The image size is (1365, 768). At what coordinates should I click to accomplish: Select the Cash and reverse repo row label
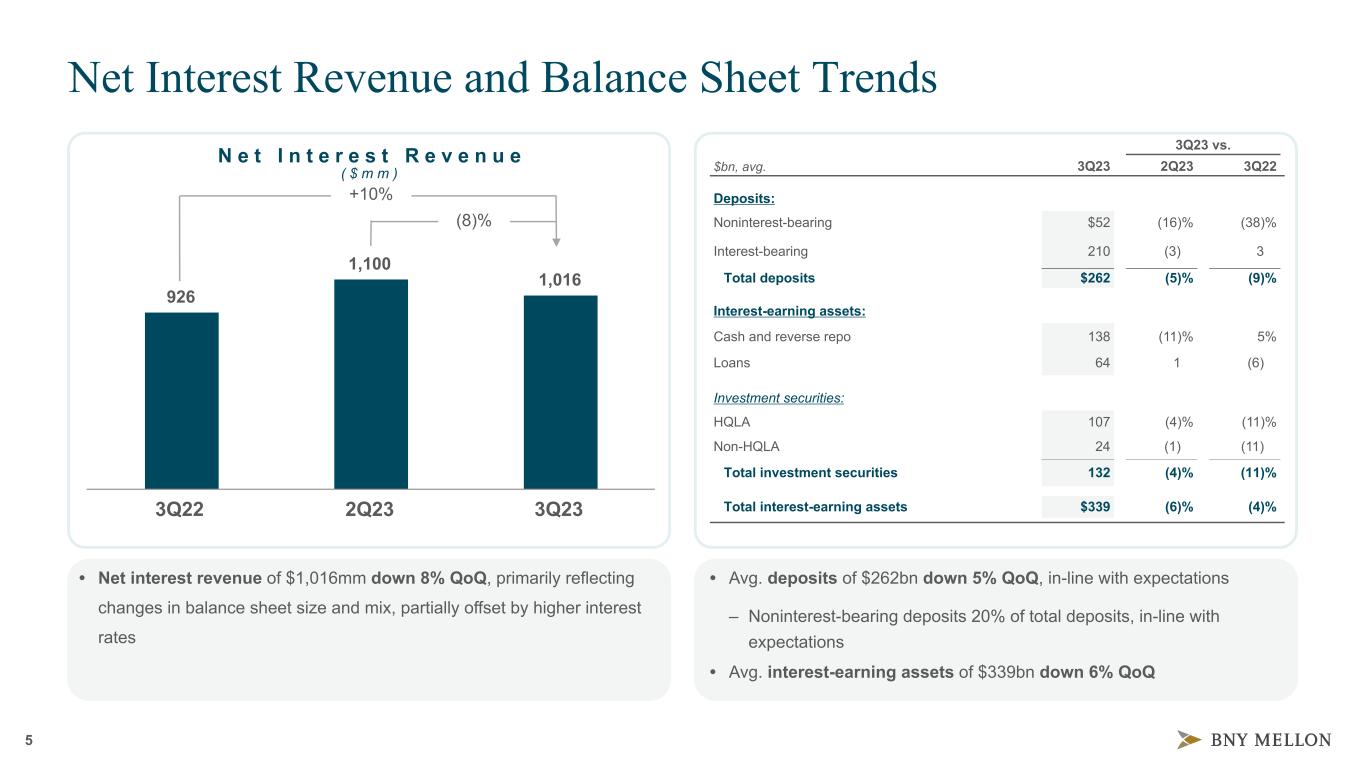coord(782,337)
